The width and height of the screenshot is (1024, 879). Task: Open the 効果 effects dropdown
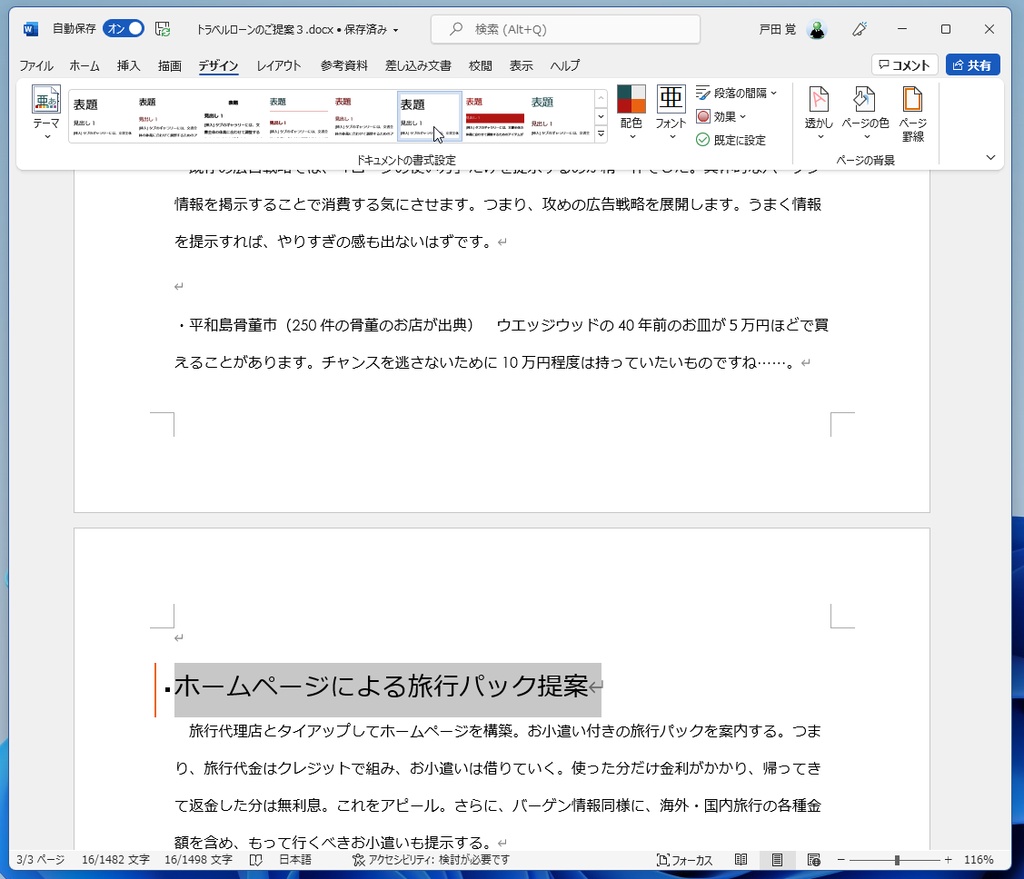(721, 116)
